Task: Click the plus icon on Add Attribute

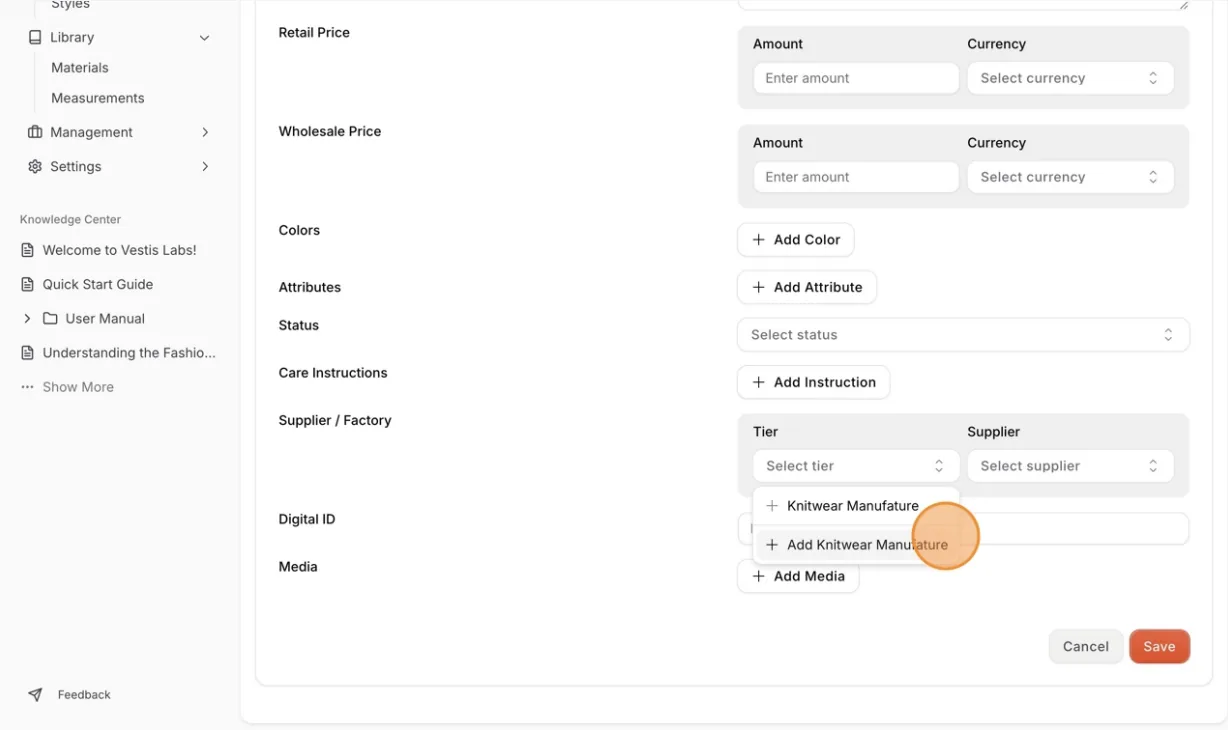Action: click(x=759, y=287)
